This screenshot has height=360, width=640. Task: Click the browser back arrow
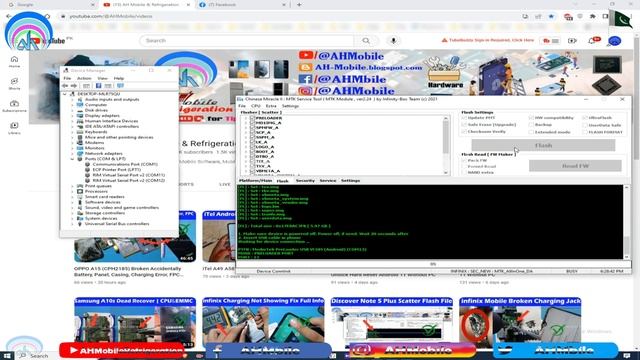coord(9,16)
